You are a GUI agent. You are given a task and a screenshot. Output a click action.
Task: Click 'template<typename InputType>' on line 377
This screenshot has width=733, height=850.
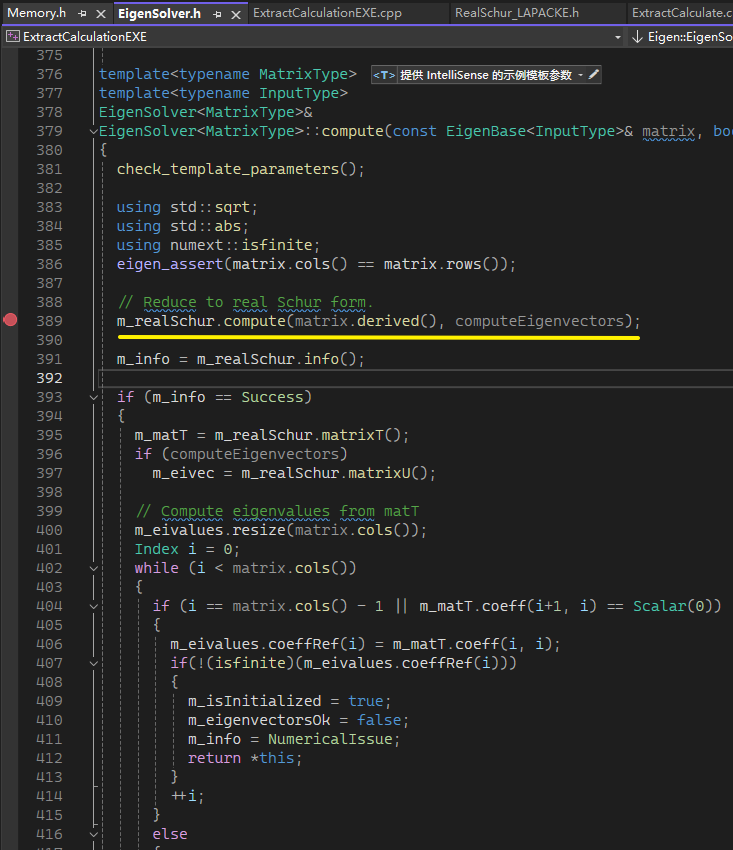pyautogui.click(x=223, y=93)
